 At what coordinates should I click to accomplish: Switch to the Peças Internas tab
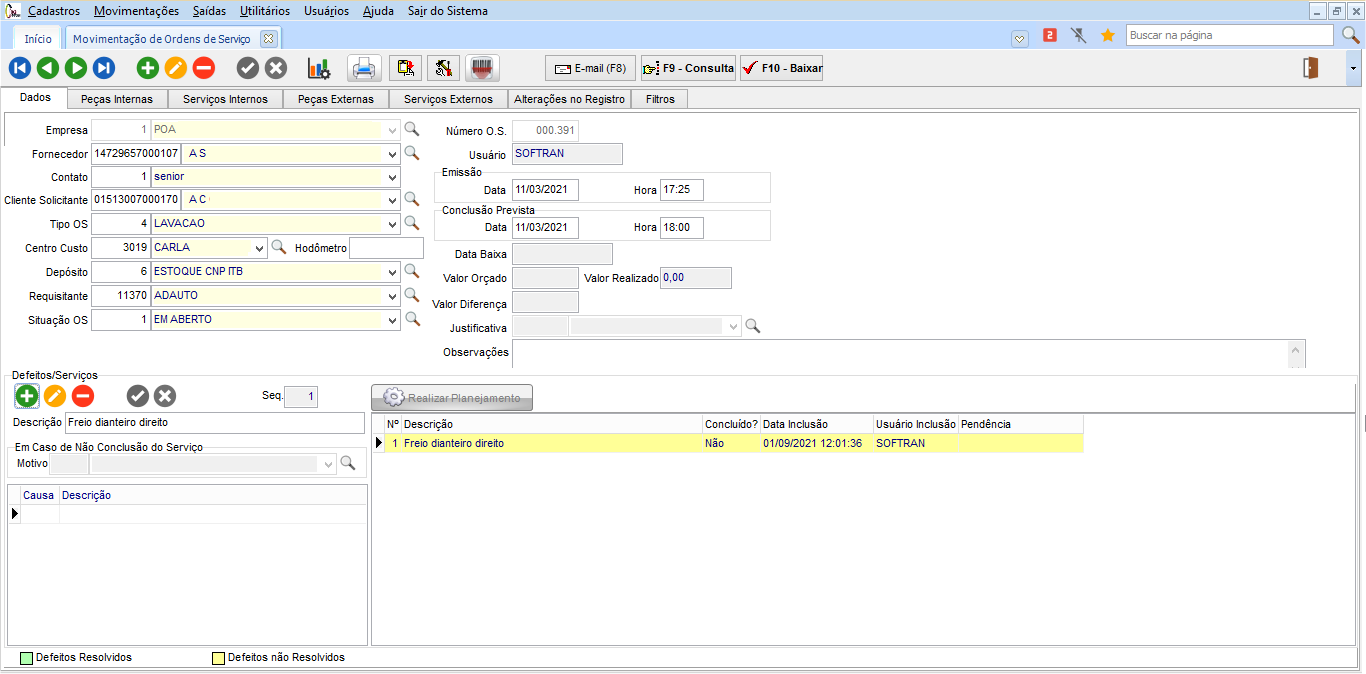pyautogui.click(x=117, y=99)
